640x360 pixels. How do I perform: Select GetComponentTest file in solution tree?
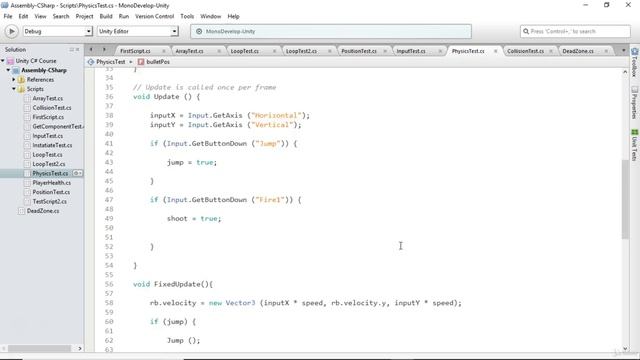(x=58, y=127)
